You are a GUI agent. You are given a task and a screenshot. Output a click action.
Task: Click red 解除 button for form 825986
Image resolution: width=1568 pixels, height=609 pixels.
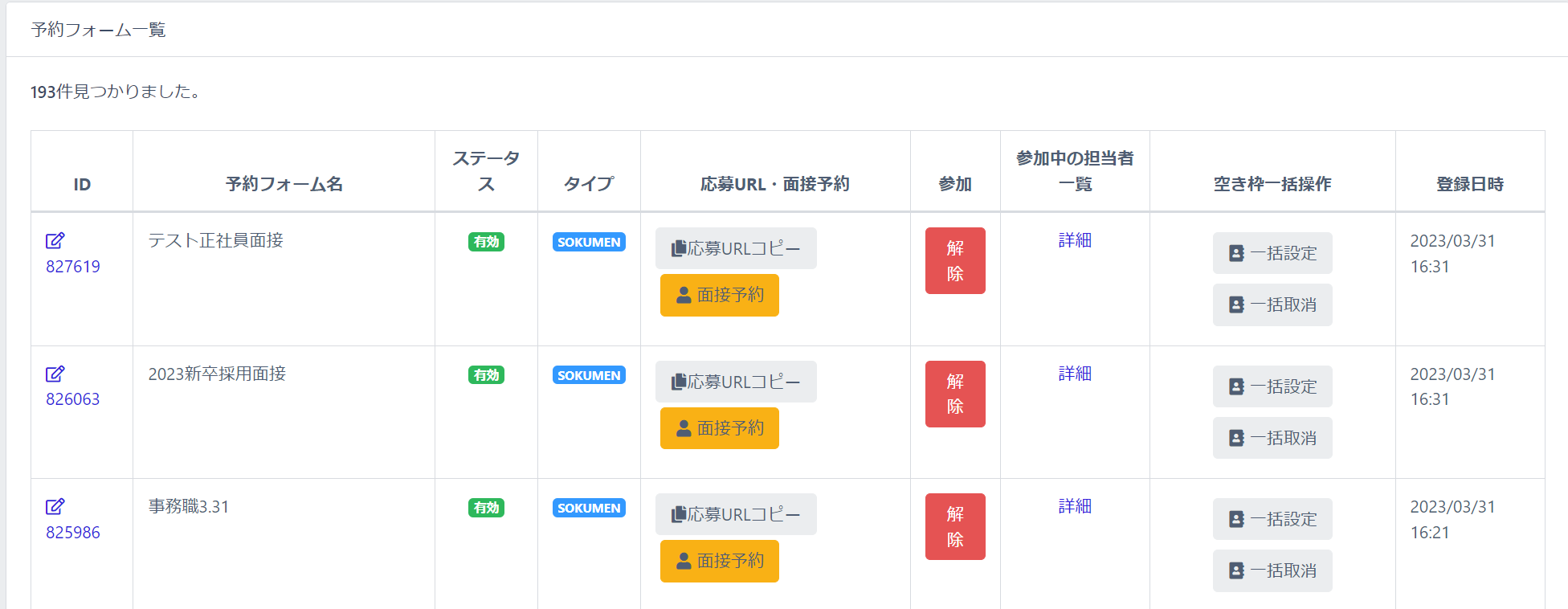(955, 526)
